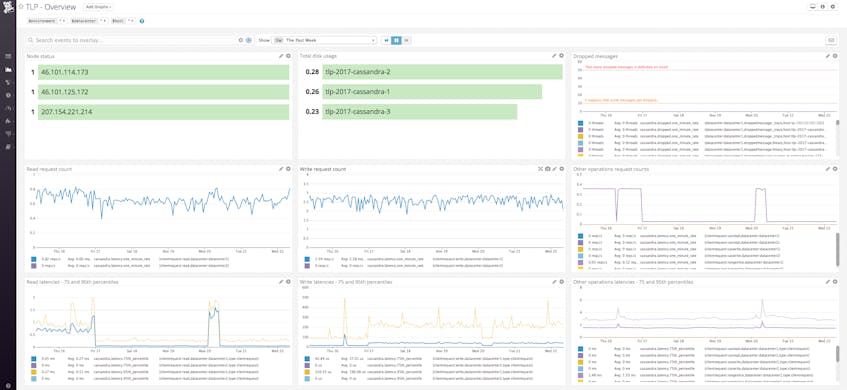Edit the Write latencies widget
The height and width of the screenshot is (390, 847).
[554, 282]
